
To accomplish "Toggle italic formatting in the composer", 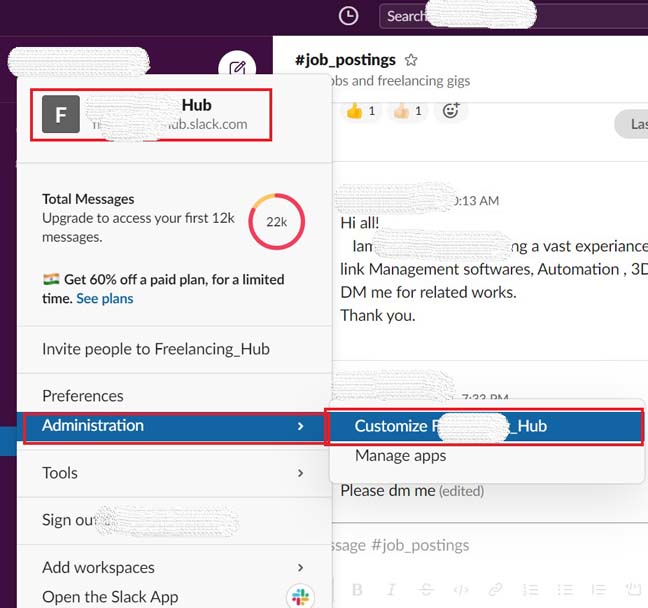I will coord(391,589).
